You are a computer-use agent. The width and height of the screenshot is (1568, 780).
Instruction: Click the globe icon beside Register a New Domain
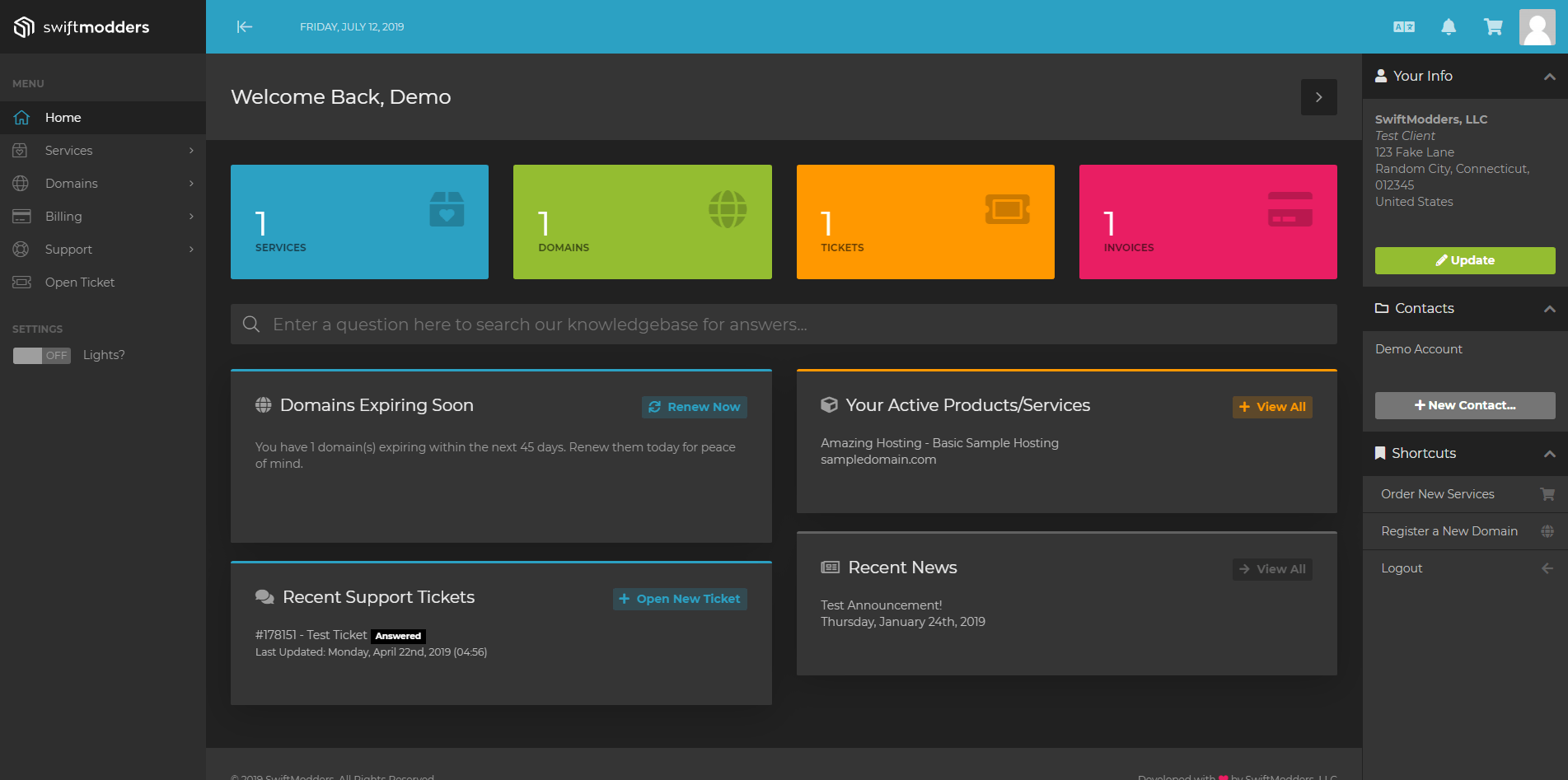(x=1547, y=531)
